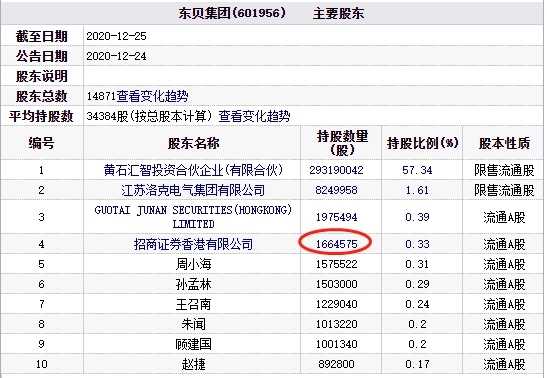Click the 股本性质 column header

(x=504, y=143)
